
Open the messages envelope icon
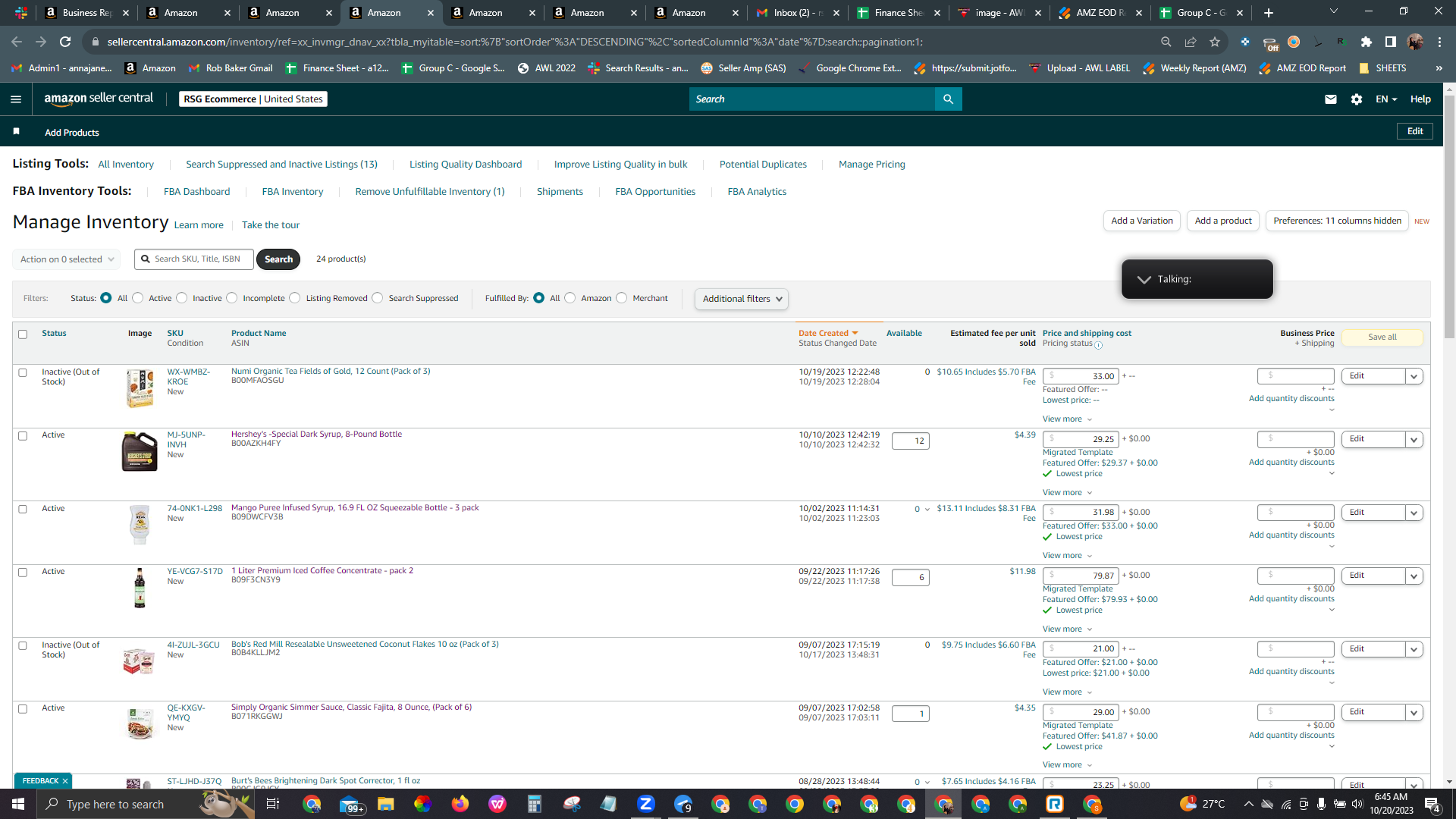point(1331,99)
